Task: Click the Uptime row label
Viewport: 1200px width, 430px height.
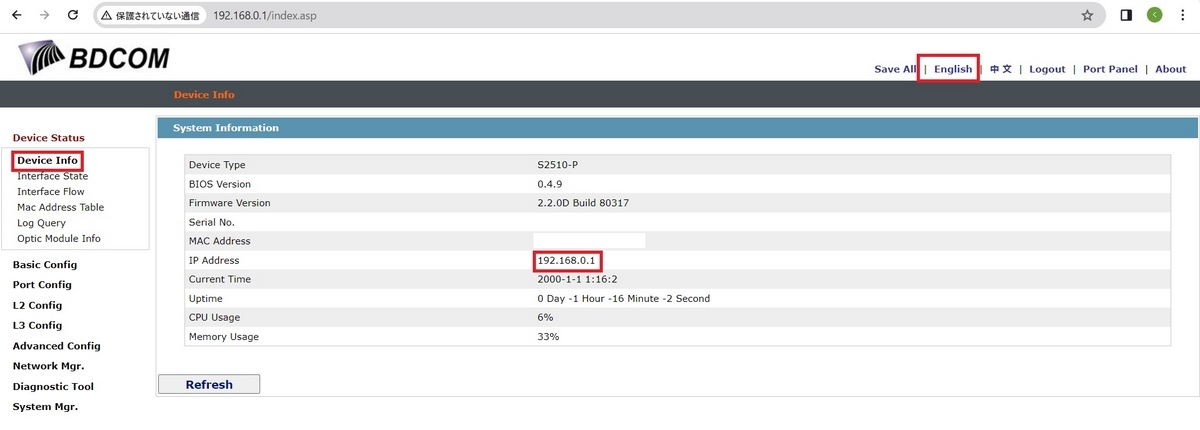Action: [x=206, y=298]
